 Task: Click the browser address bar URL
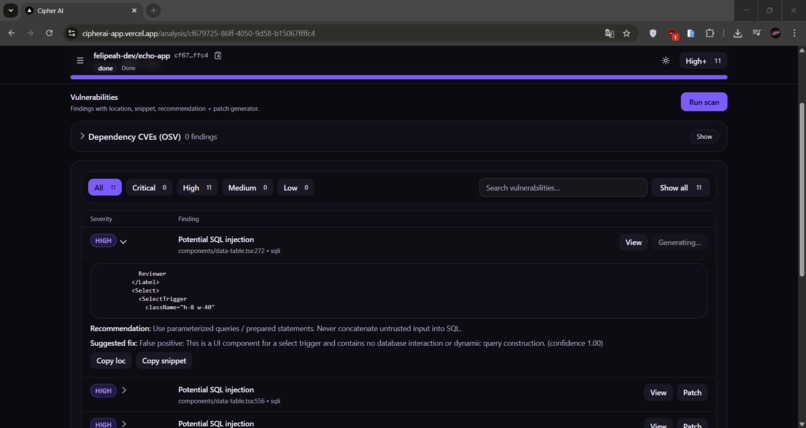tap(198, 33)
